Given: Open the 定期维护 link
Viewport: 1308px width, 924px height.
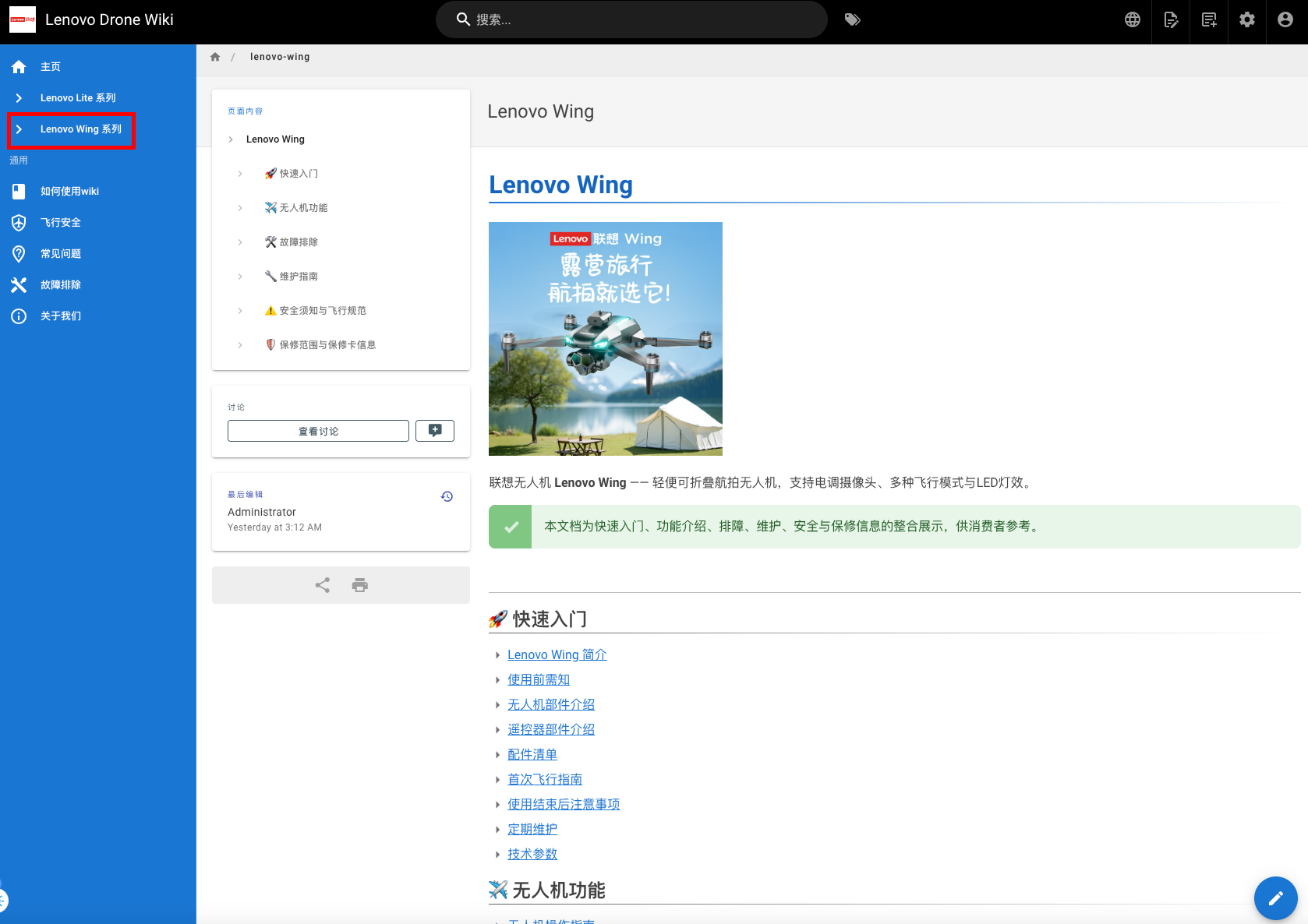Looking at the screenshot, I should pos(532,830).
